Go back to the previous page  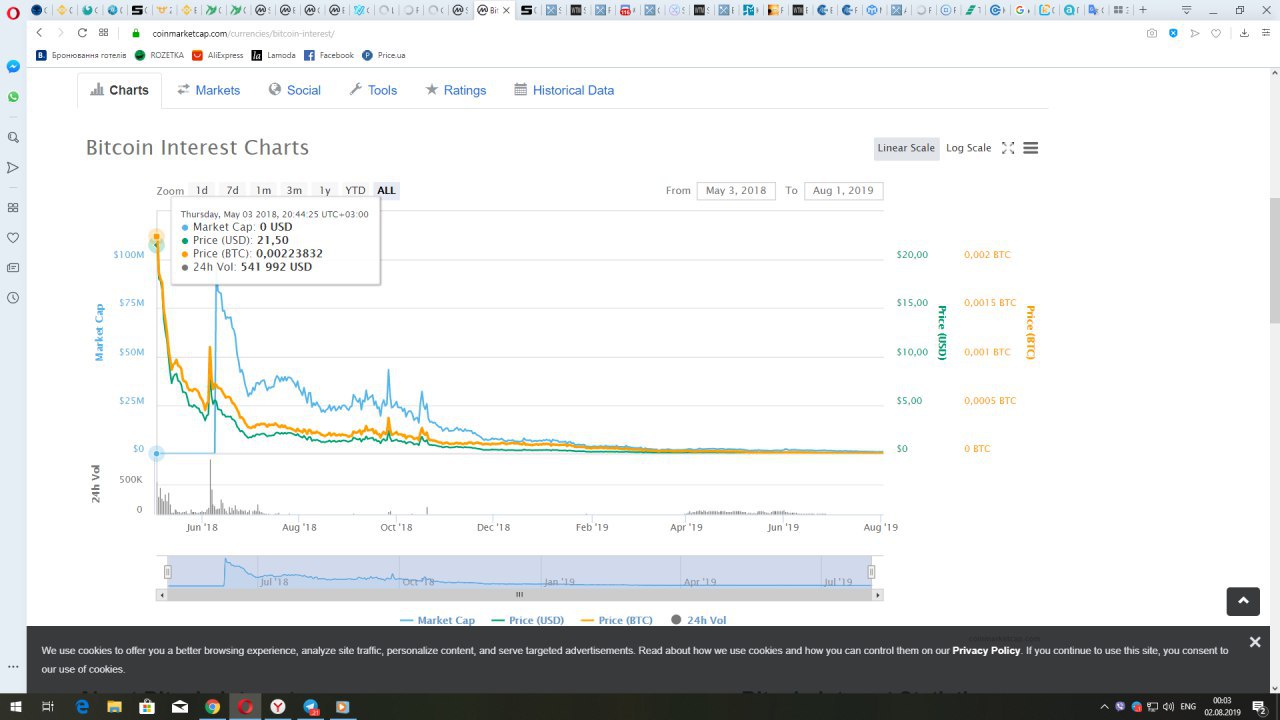tap(39, 33)
